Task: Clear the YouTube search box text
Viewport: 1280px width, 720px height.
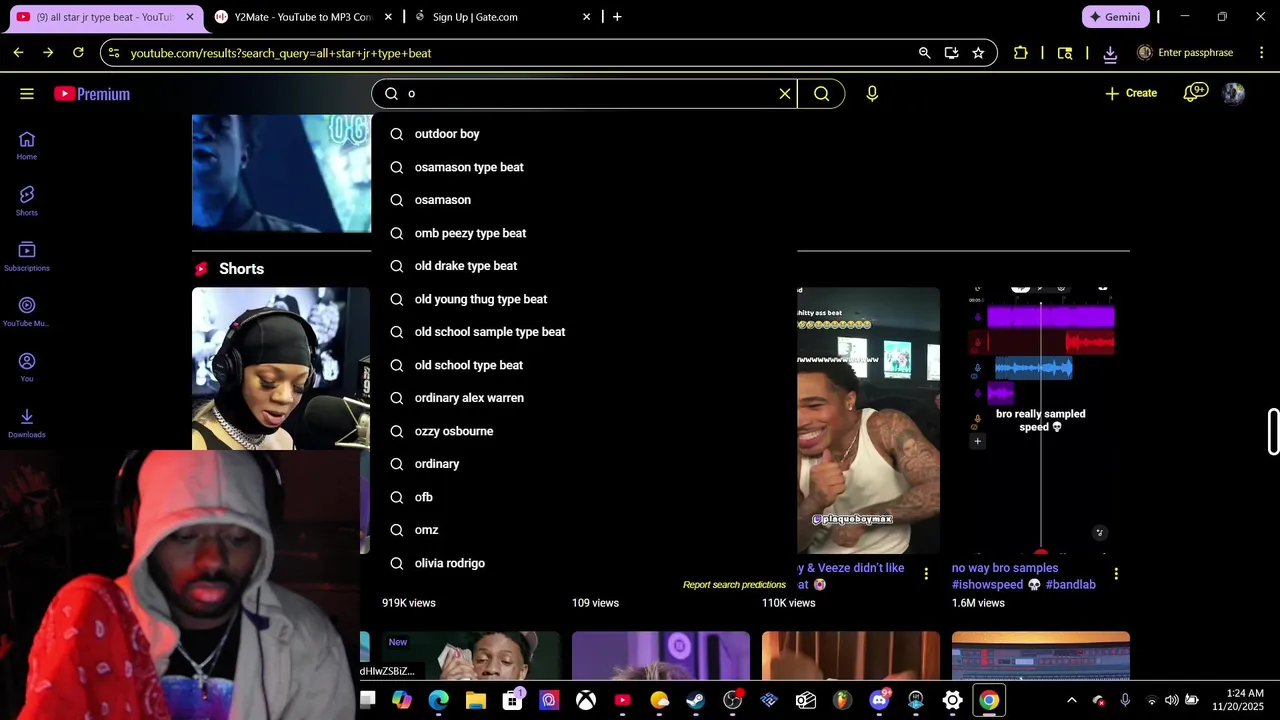Action: click(x=785, y=94)
